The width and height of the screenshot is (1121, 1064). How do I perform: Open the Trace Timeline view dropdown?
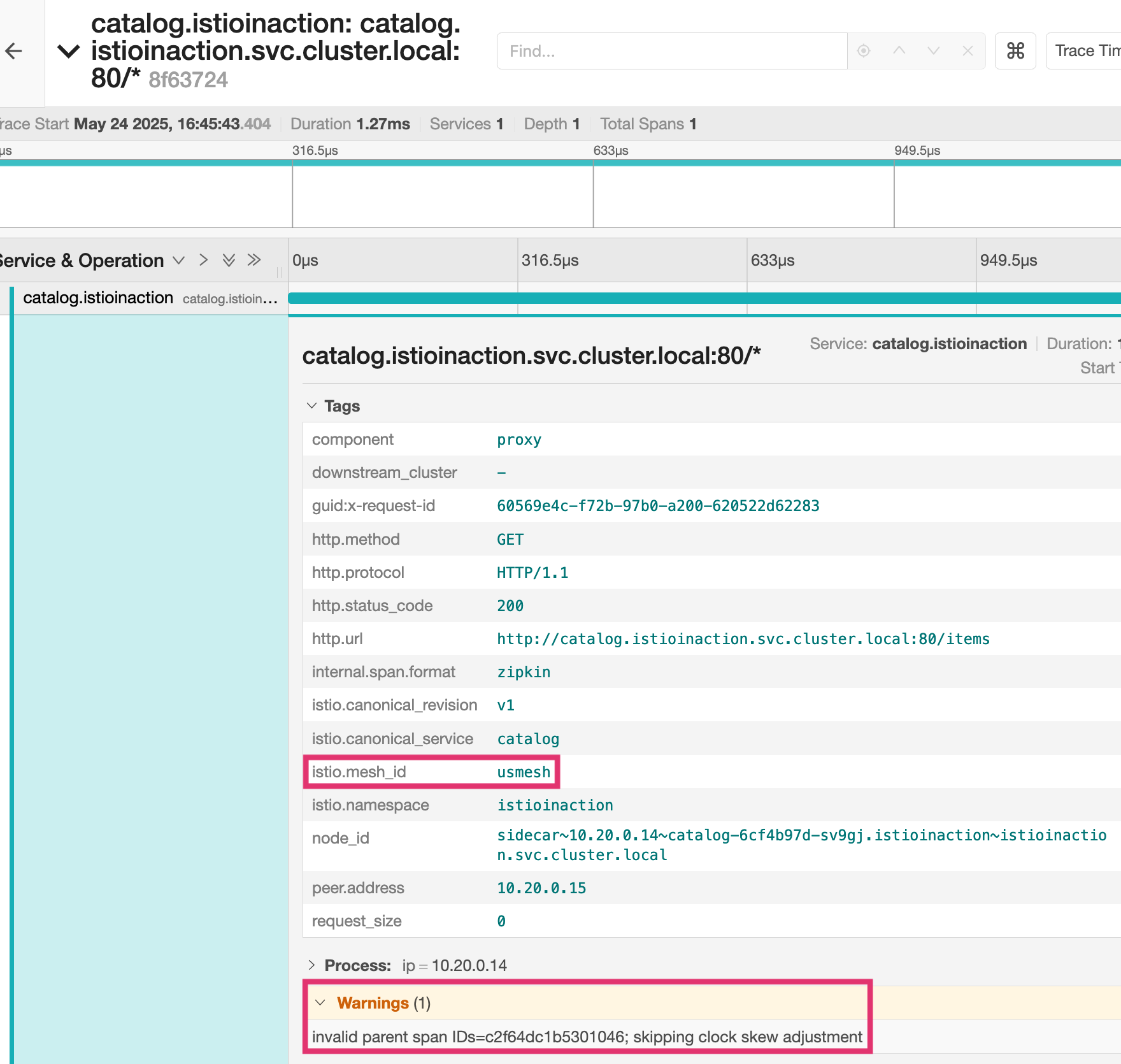(x=1083, y=51)
